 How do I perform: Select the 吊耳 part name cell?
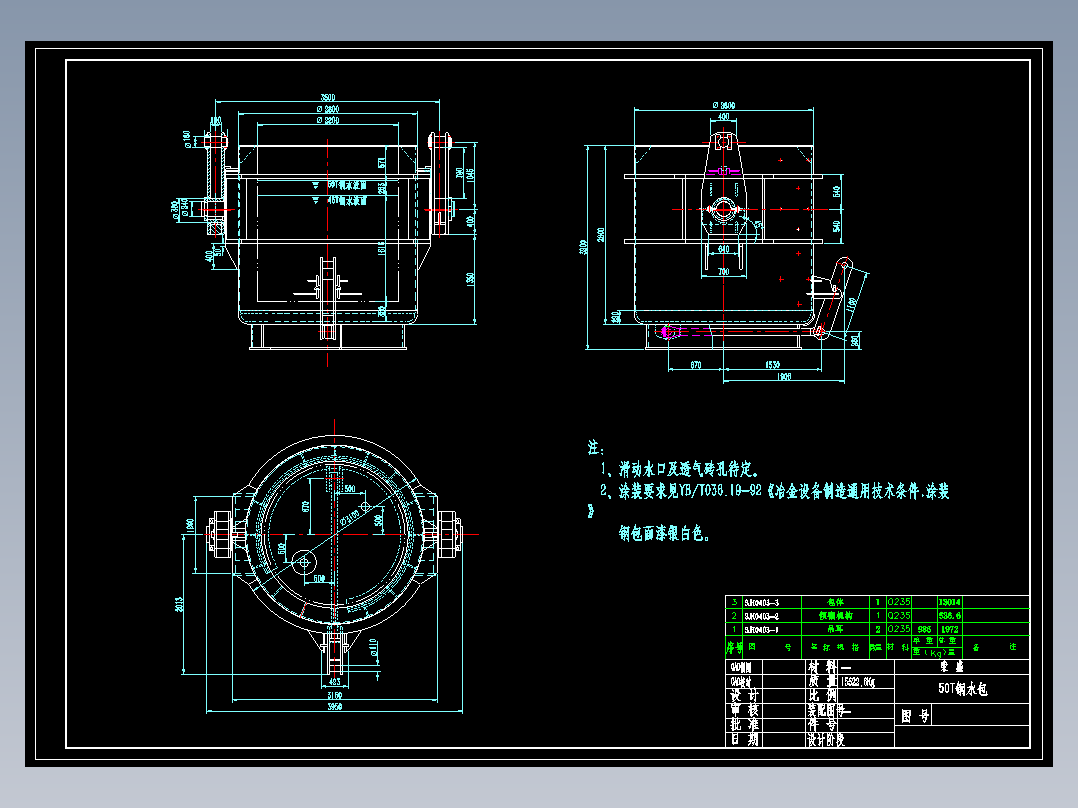(835, 629)
